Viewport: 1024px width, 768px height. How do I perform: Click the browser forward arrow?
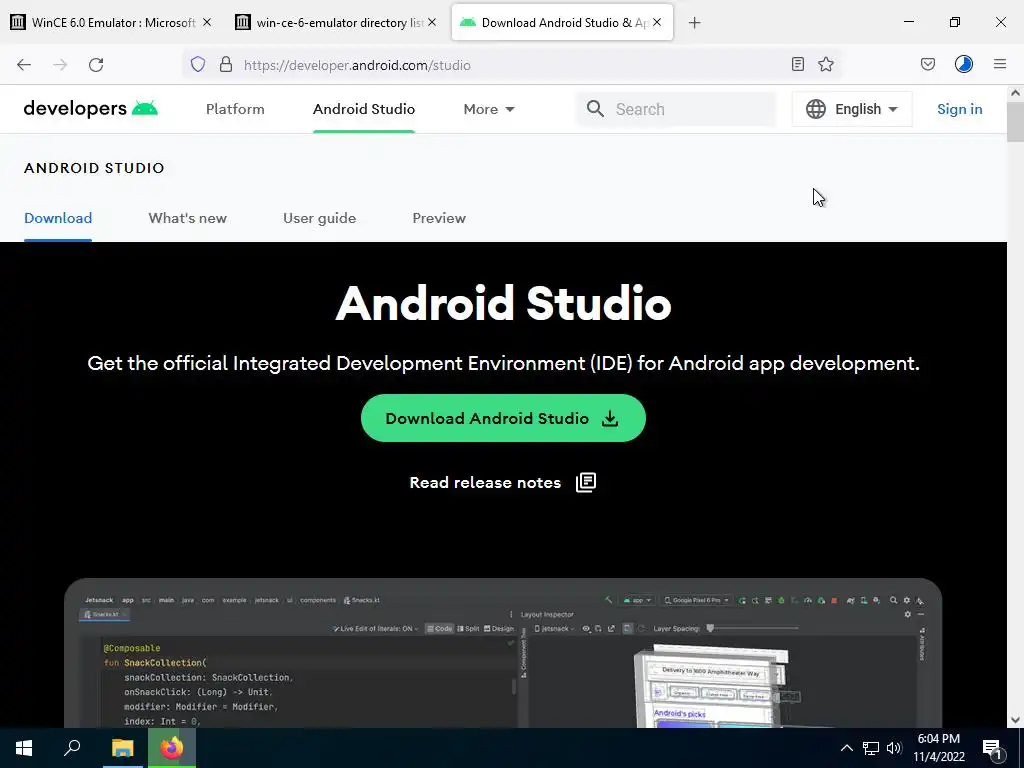click(60, 65)
